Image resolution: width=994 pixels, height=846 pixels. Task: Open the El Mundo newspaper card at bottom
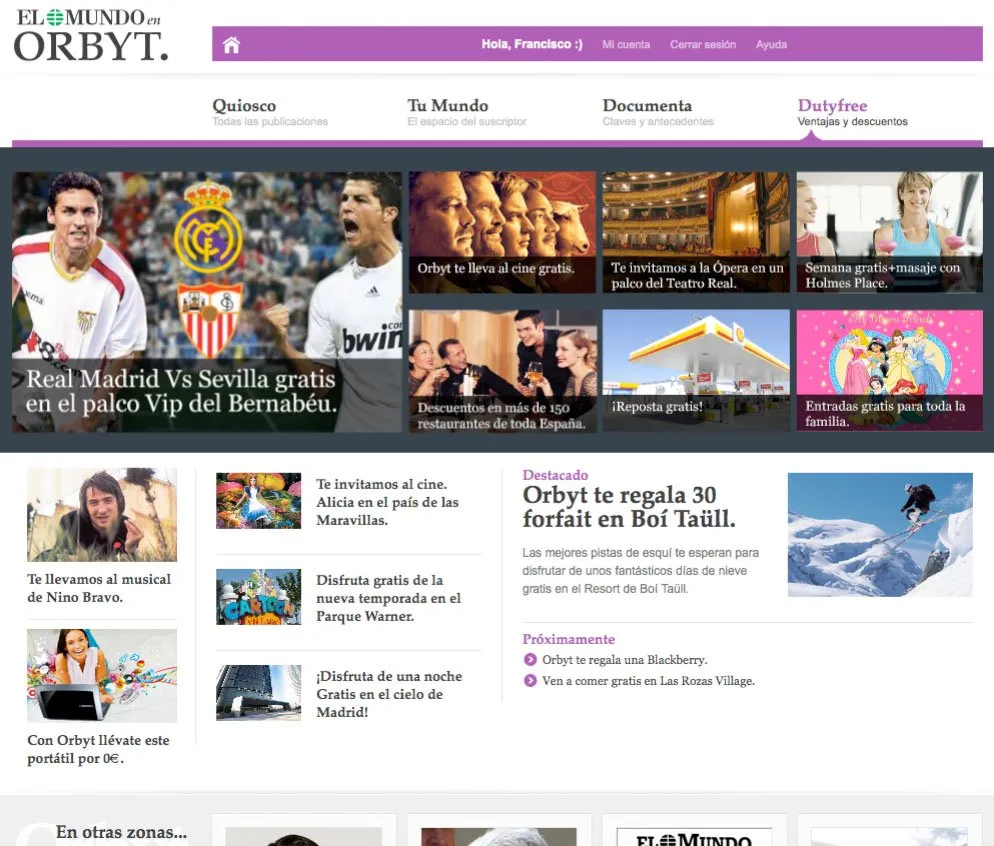pyautogui.click(x=694, y=830)
